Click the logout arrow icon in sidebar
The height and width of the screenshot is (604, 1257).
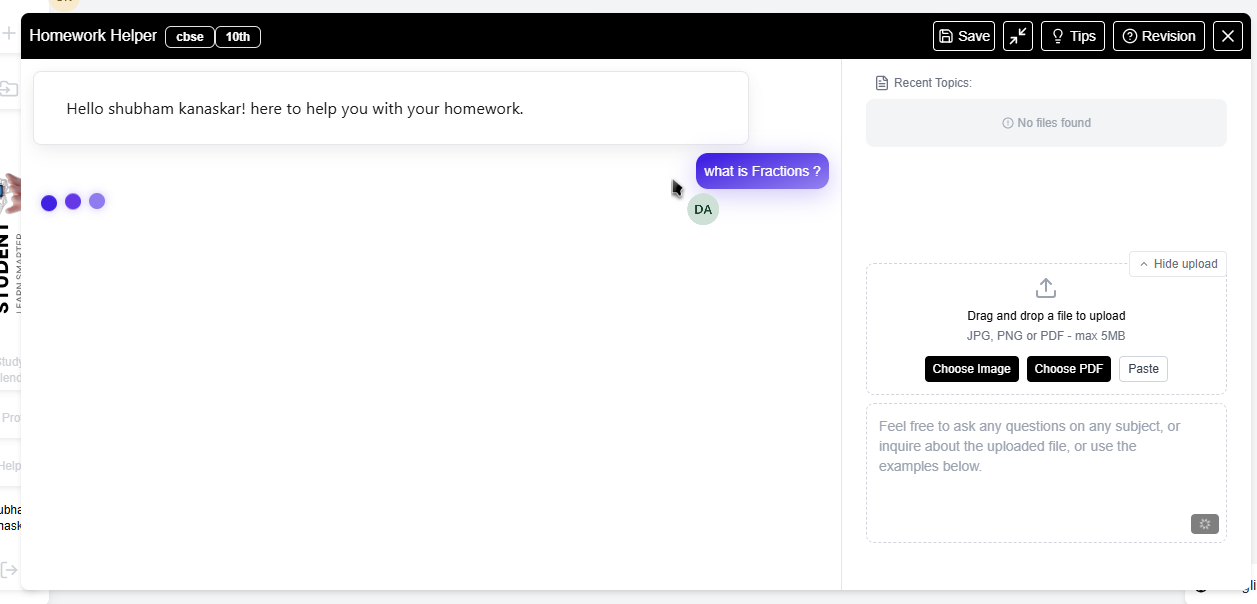pyautogui.click(x=9, y=569)
